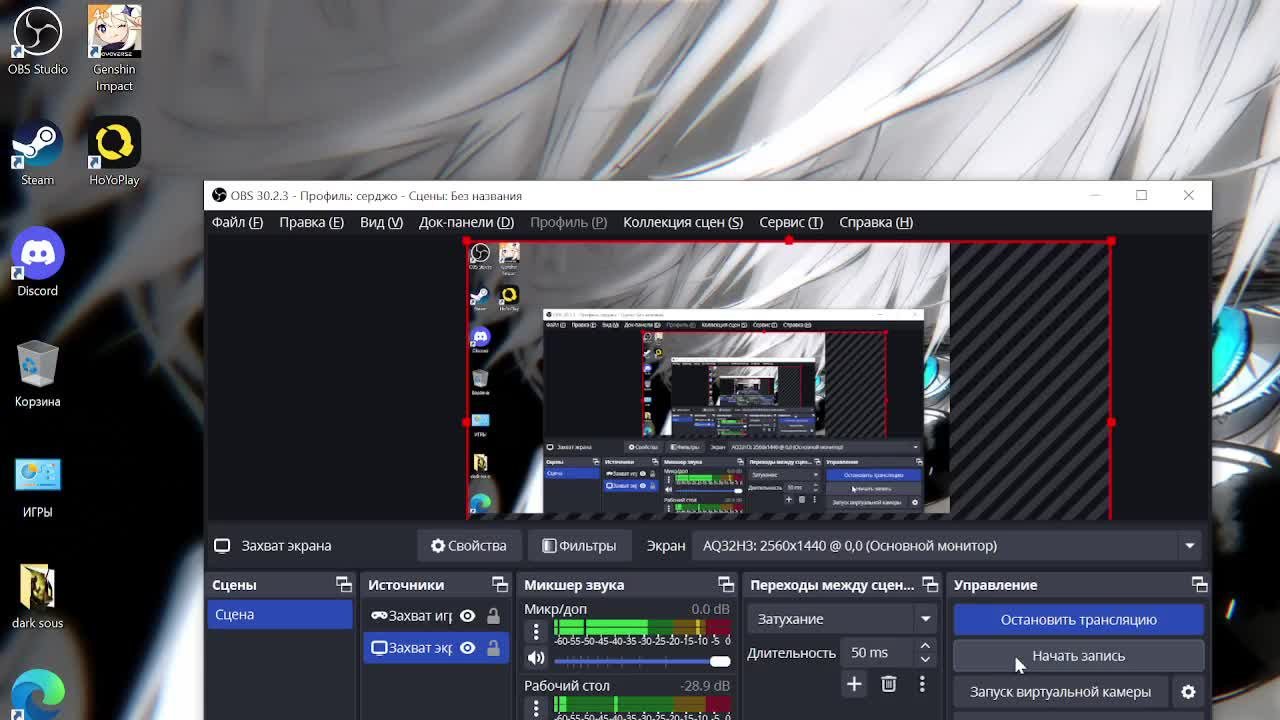Select the ИГРЫ desktop folder icon
The image size is (1280, 720).
pyautogui.click(x=38, y=486)
